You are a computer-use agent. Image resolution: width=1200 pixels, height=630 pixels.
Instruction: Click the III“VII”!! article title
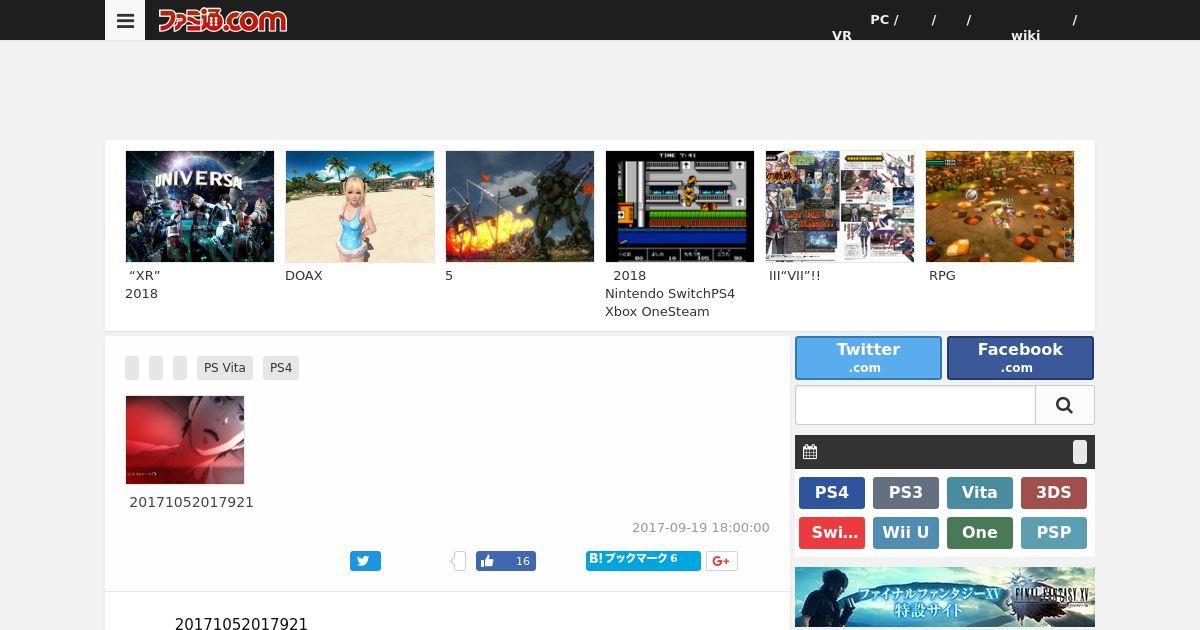(x=794, y=276)
